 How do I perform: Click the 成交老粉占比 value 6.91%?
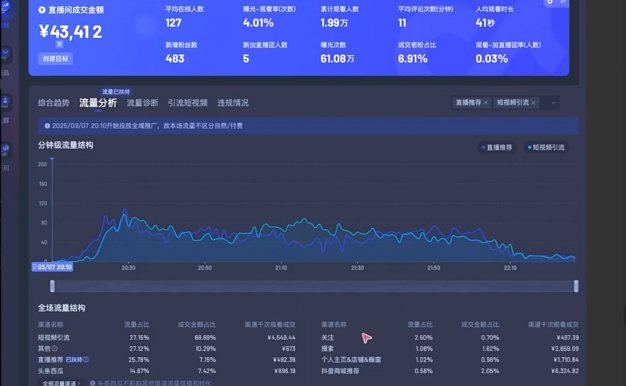point(412,59)
